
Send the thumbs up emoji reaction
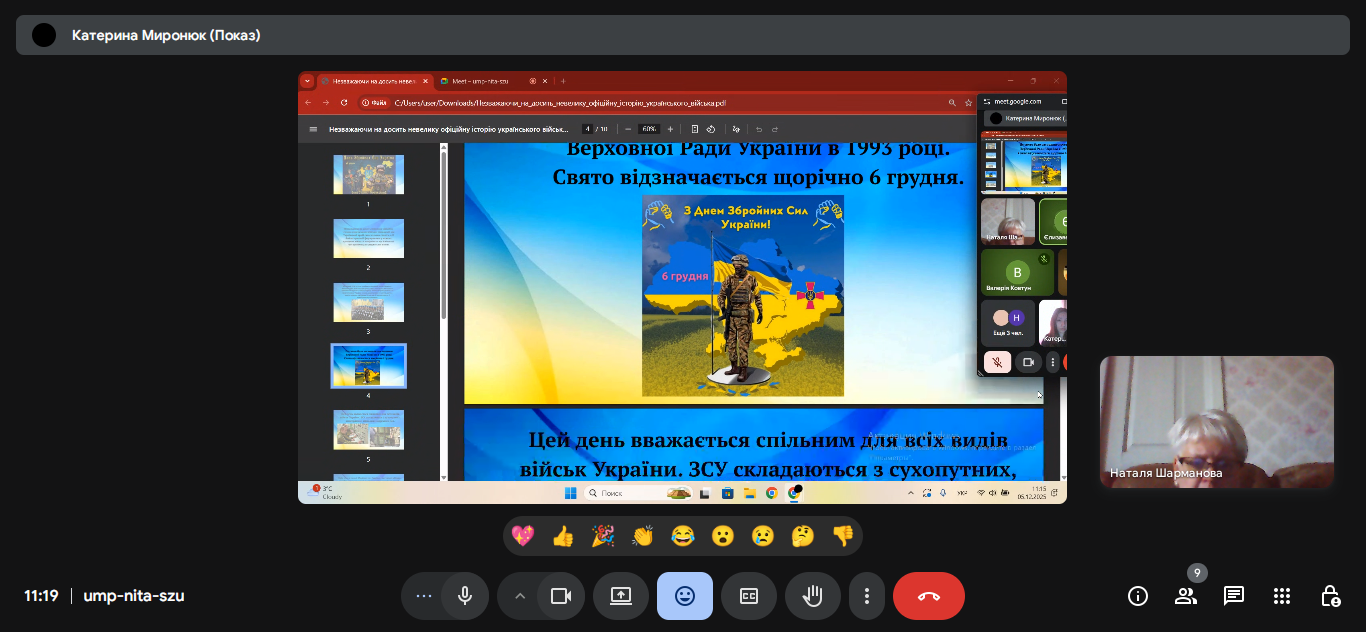click(x=563, y=536)
